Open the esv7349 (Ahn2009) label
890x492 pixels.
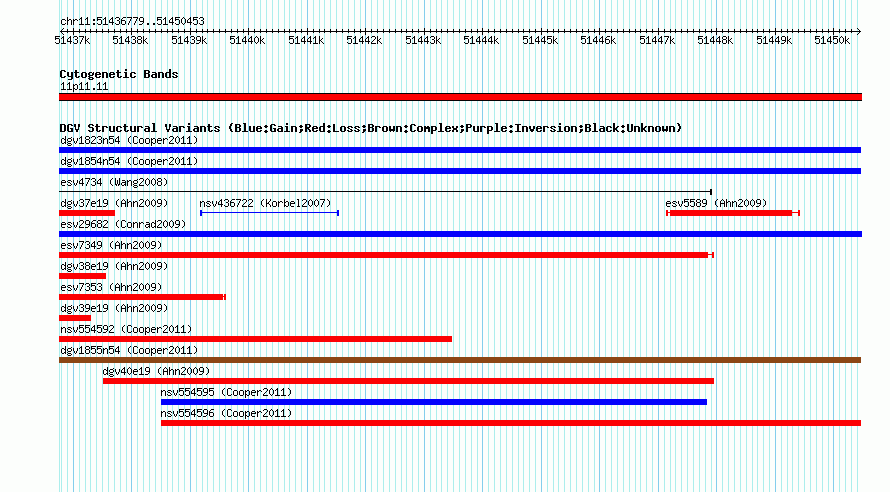click(111, 245)
